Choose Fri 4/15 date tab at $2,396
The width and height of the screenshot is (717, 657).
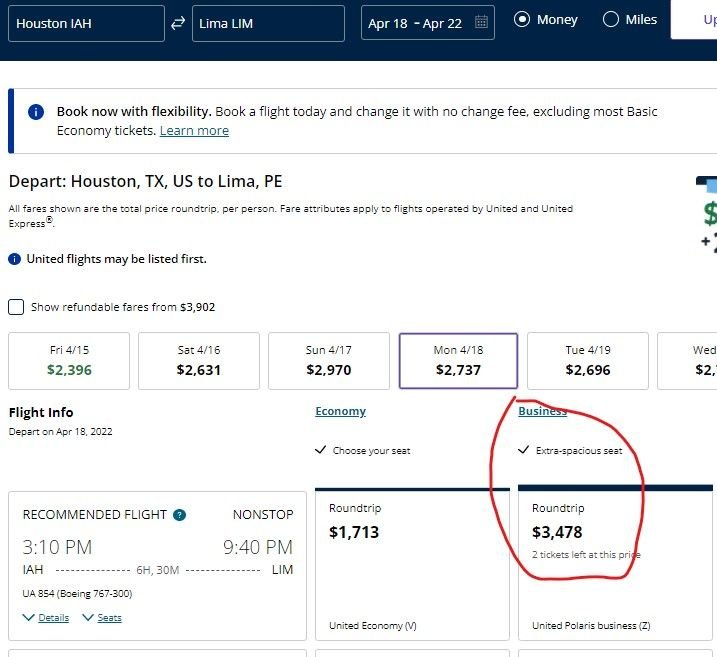tap(69, 361)
